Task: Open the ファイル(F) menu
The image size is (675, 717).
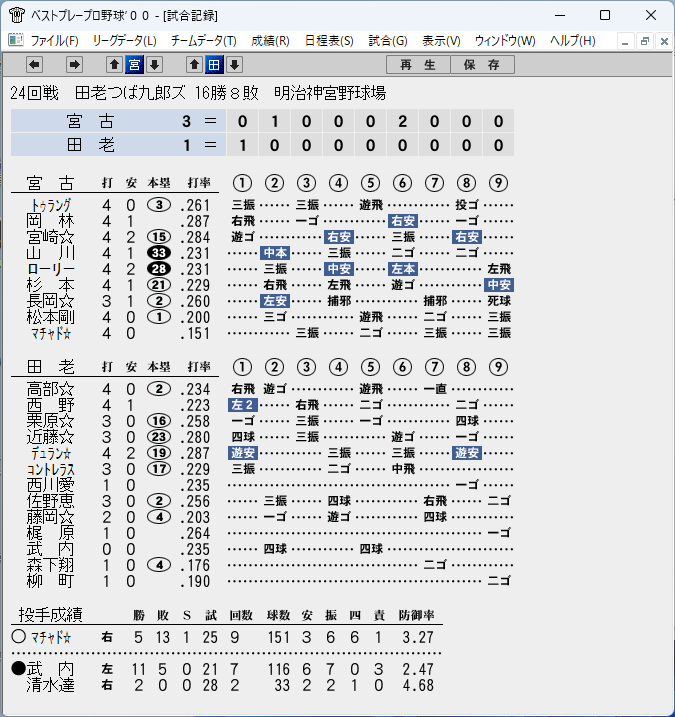Action: [54, 41]
